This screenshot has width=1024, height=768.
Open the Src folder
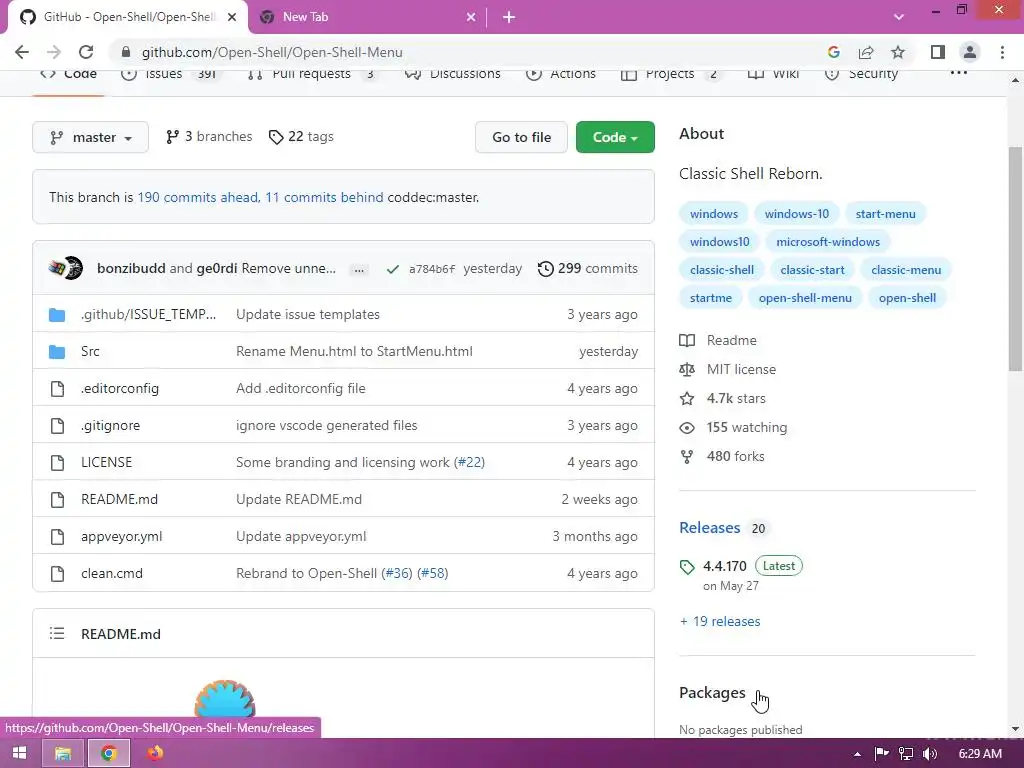pyautogui.click(x=90, y=351)
